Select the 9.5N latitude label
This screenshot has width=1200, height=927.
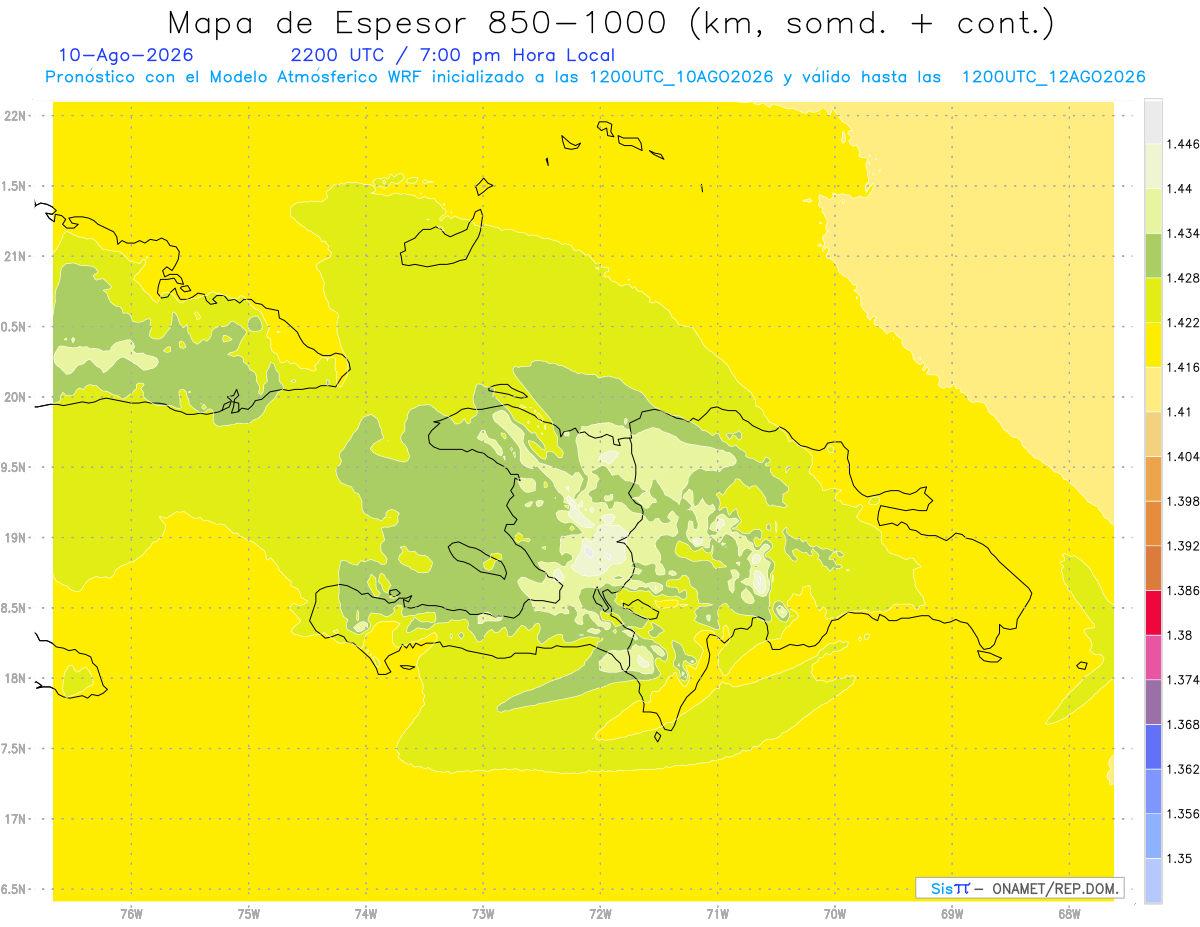coord(15,467)
